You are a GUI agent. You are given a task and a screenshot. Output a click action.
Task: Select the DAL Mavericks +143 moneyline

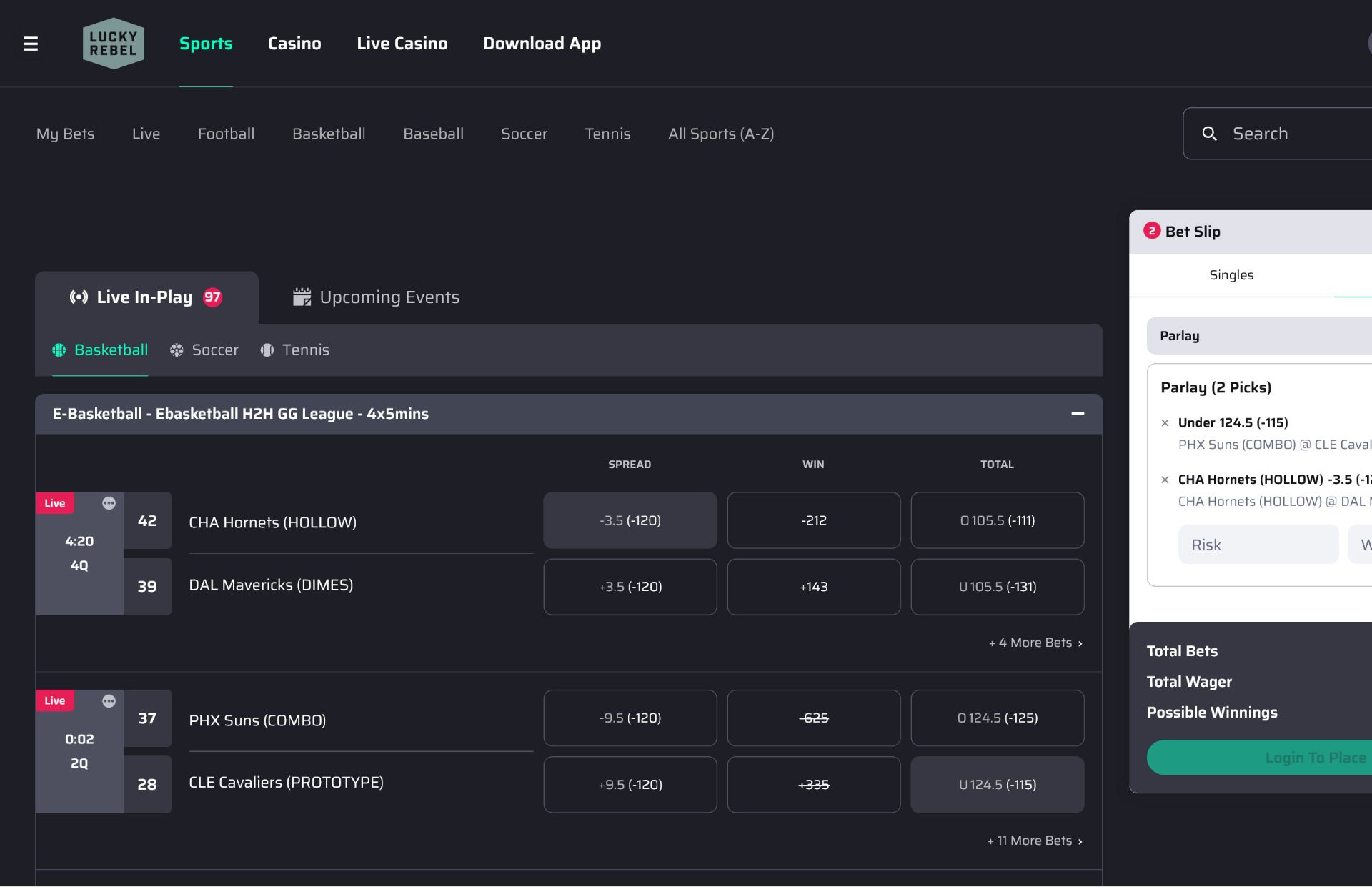(814, 586)
